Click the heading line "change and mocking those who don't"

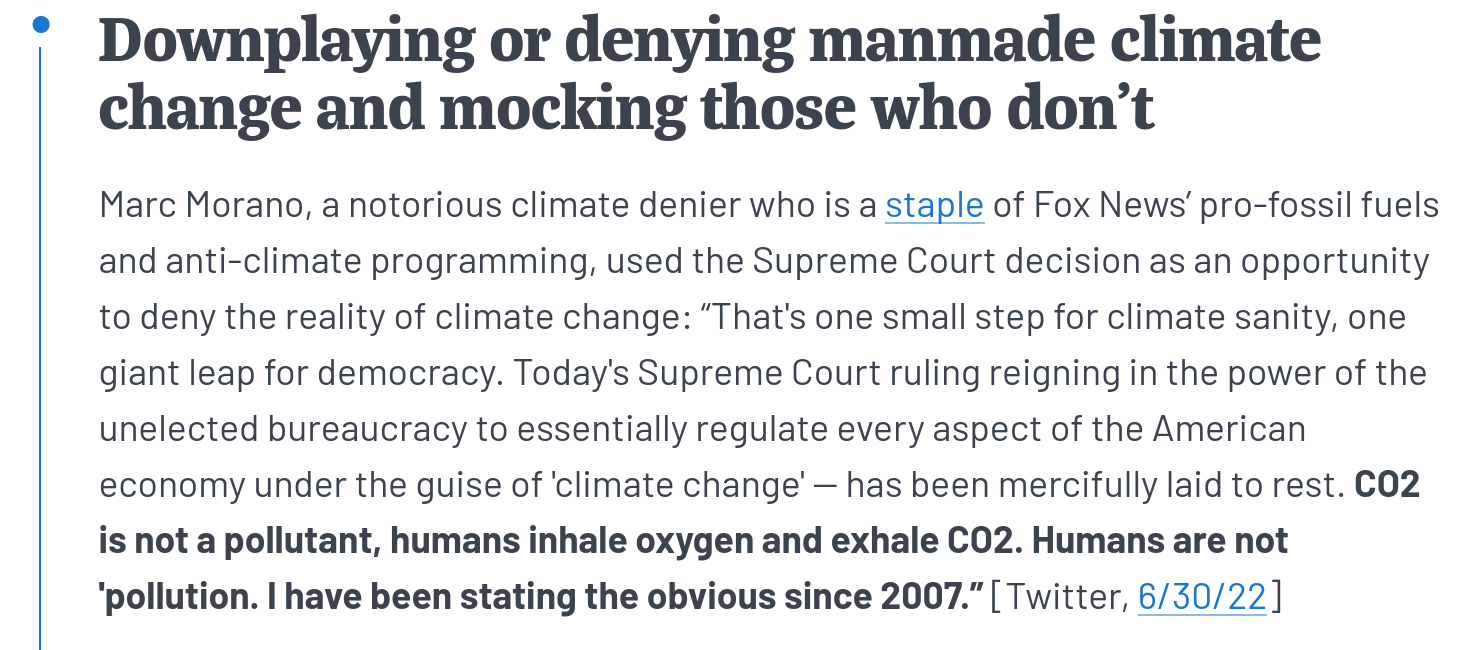[627, 107]
